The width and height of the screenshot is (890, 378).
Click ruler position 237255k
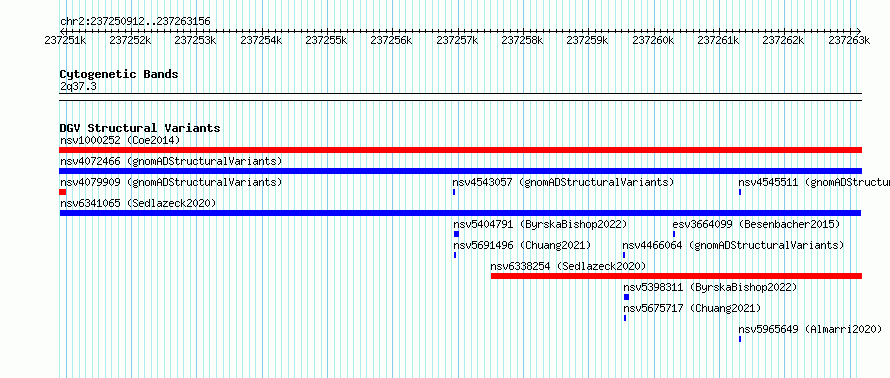click(326, 40)
